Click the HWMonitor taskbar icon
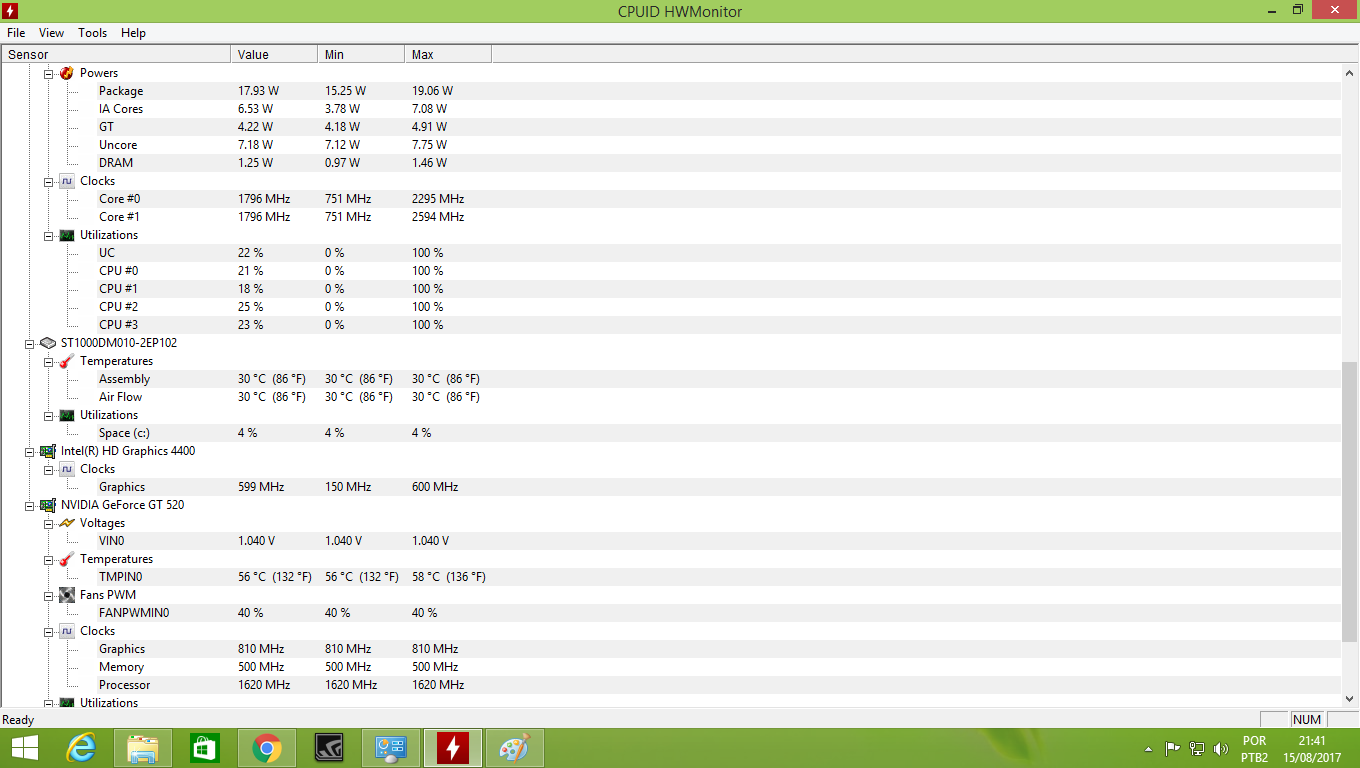1360x768 pixels. pyautogui.click(x=453, y=748)
